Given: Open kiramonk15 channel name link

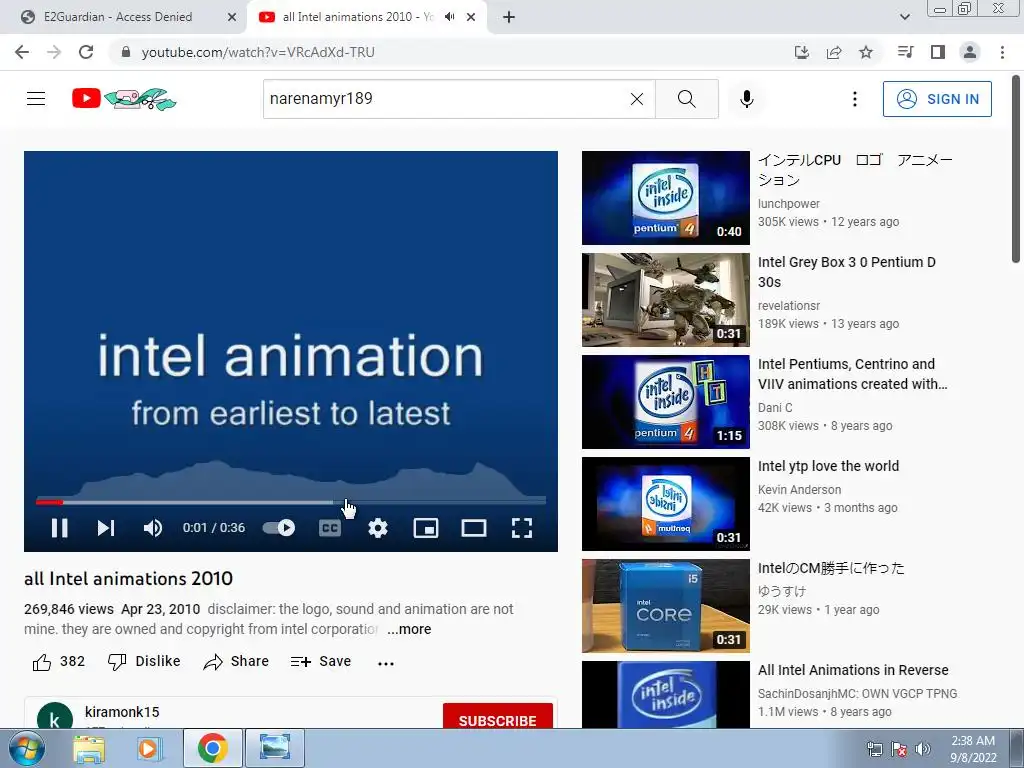Looking at the screenshot, I should [122, 712].
